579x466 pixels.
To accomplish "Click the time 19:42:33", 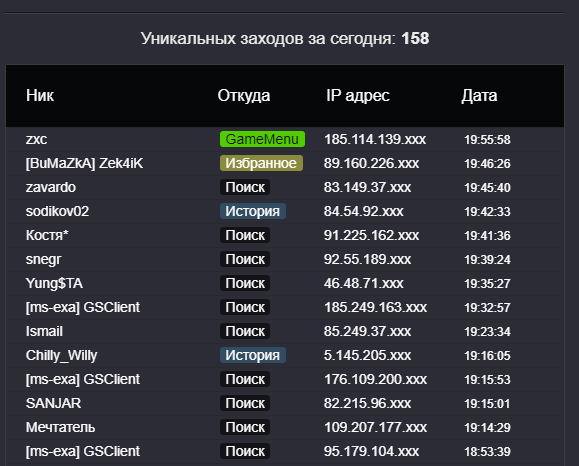I will pyautogui.click(x=487, y=212).
